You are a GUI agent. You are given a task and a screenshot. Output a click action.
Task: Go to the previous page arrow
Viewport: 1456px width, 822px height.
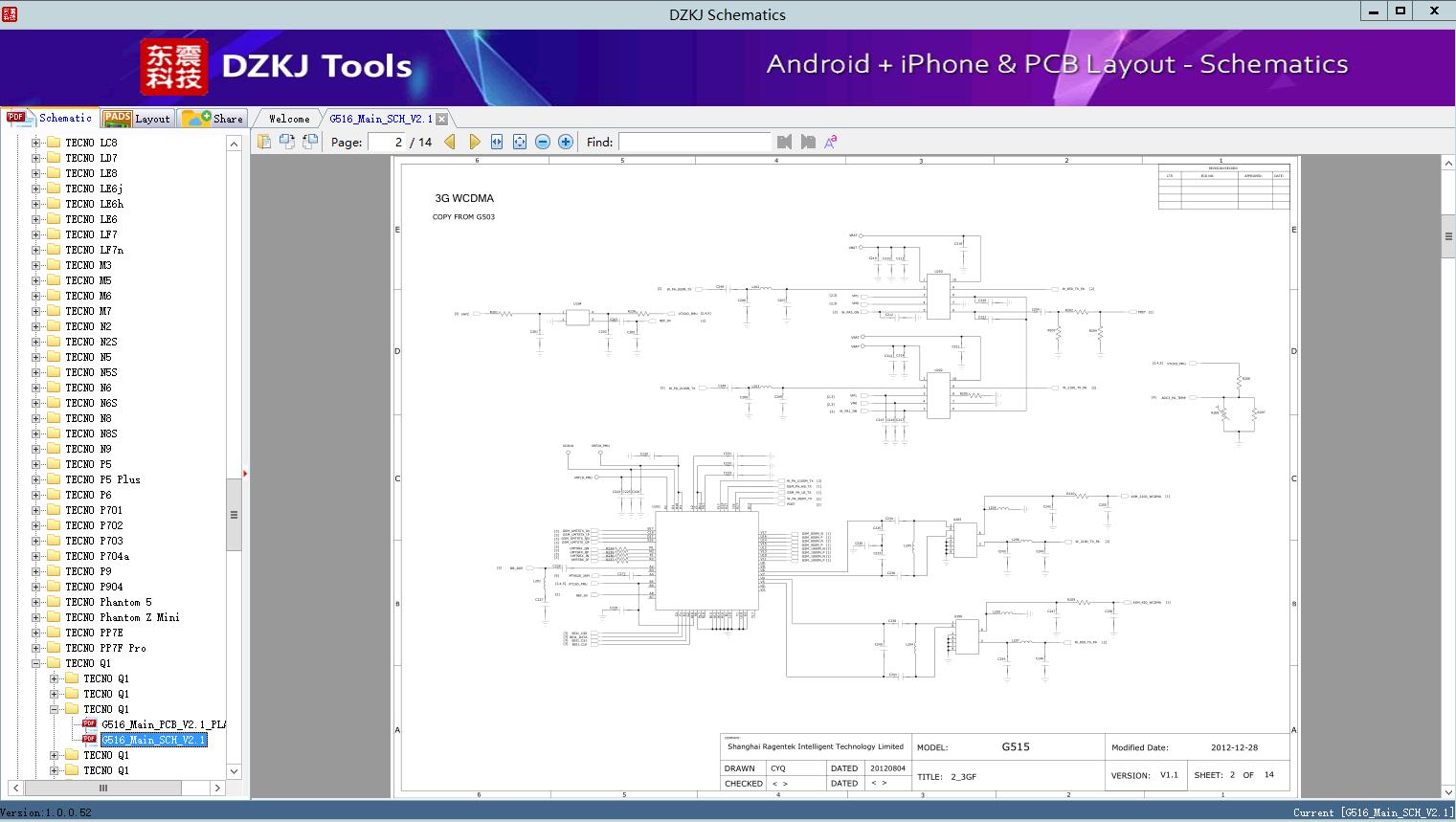[450, 142]
